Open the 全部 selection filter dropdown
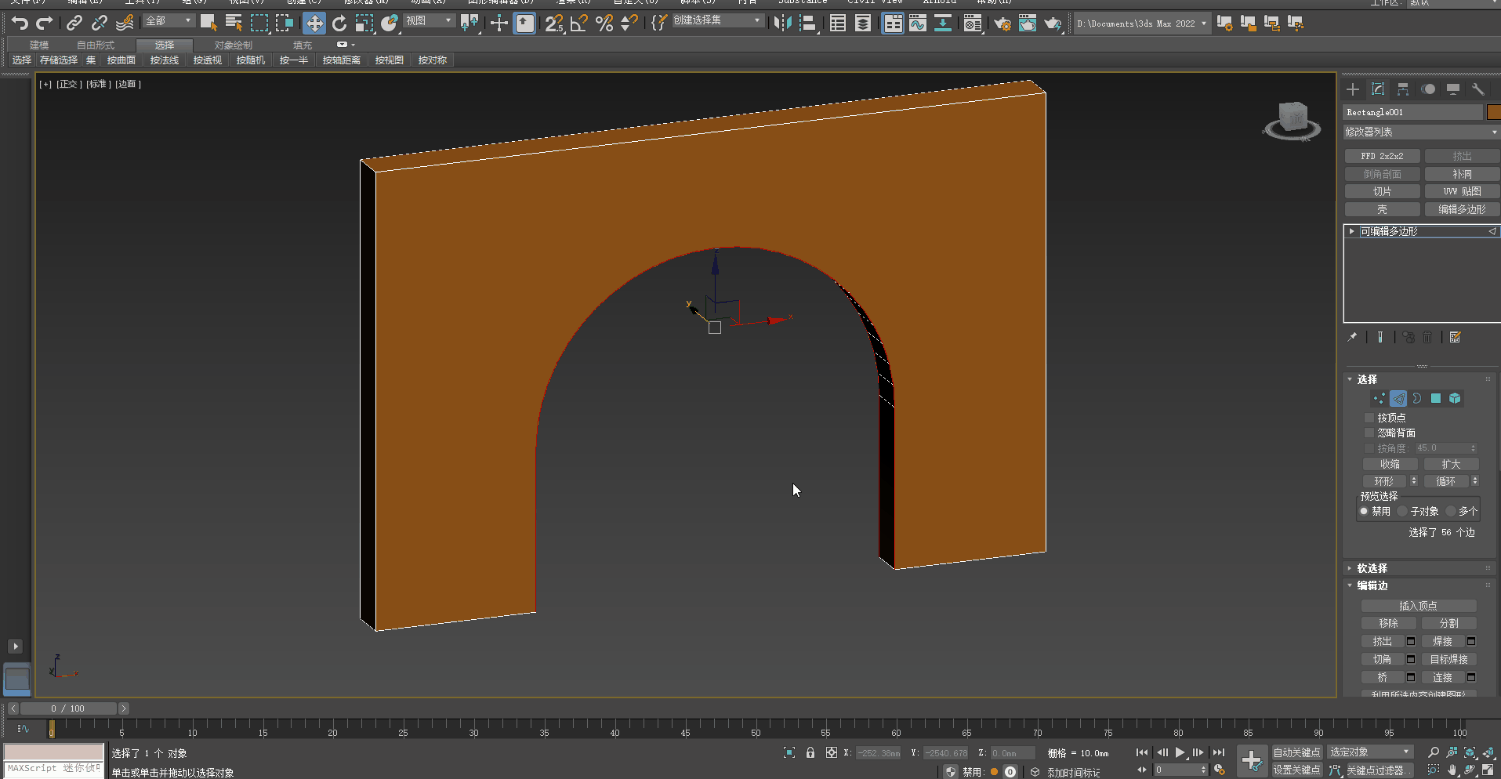The width and height of the screenshot is (1501, 779). coord(168,21)
